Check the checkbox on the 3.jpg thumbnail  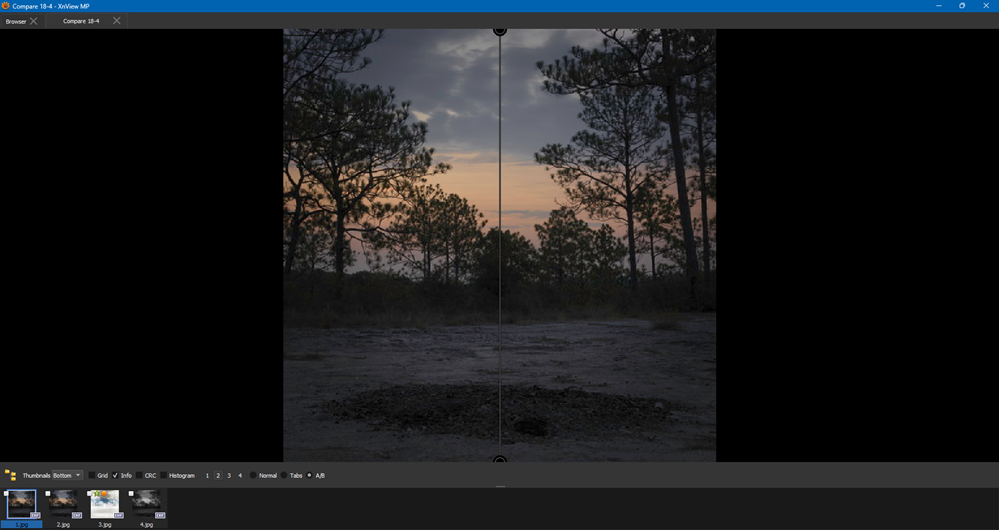click(x=89, y=493)
